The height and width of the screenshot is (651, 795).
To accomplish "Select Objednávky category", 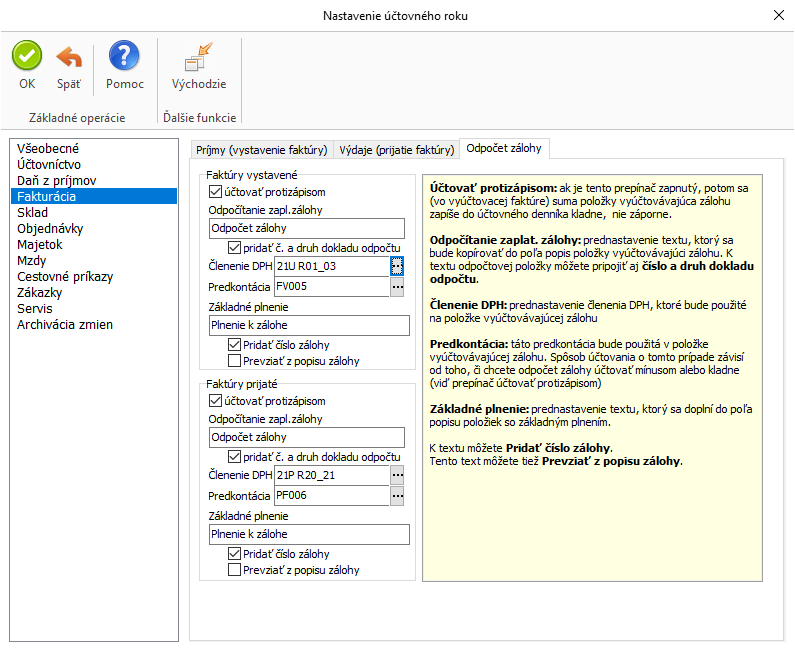I will click(x=94, y=229).
